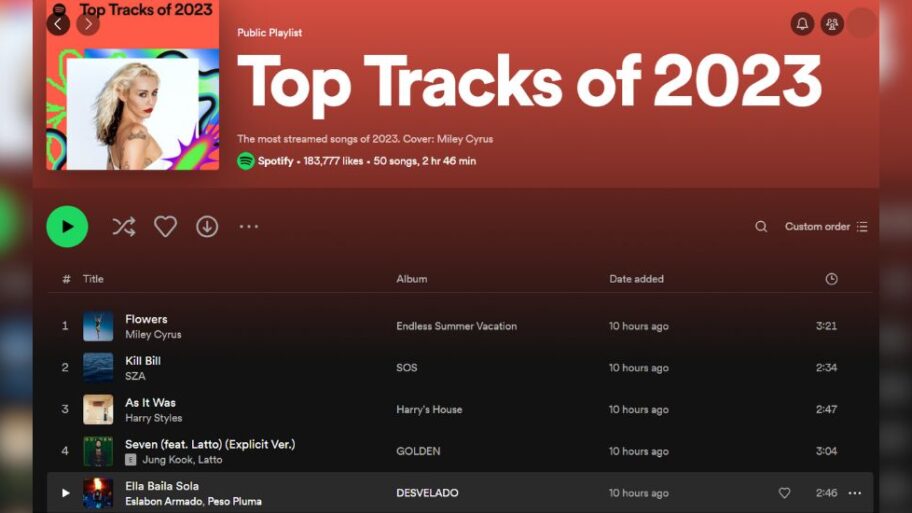Open the user profile avatar
The image size is (912, 513).
tap(862, 24)
